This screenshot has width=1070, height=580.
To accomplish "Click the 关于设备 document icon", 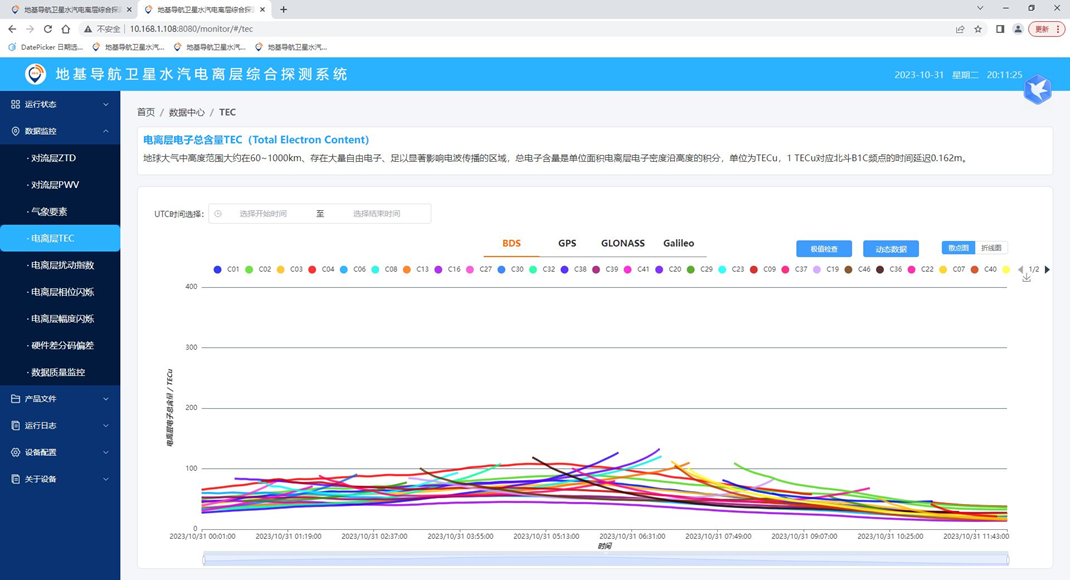I will pos(16,479).
